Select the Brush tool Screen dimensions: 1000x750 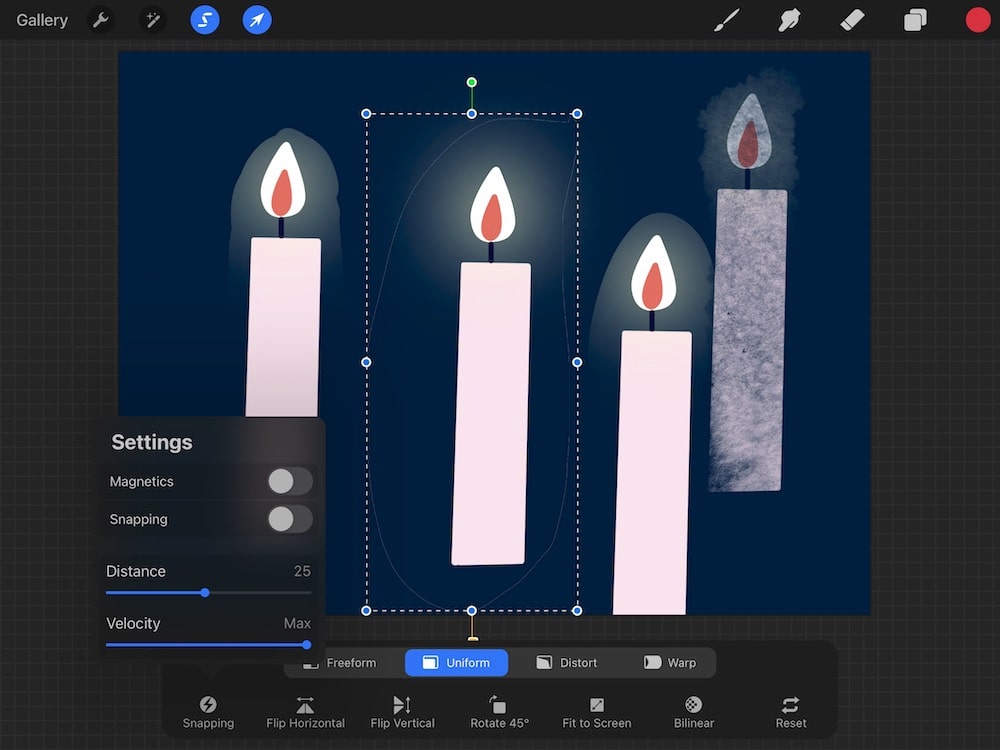click(726, 19)
